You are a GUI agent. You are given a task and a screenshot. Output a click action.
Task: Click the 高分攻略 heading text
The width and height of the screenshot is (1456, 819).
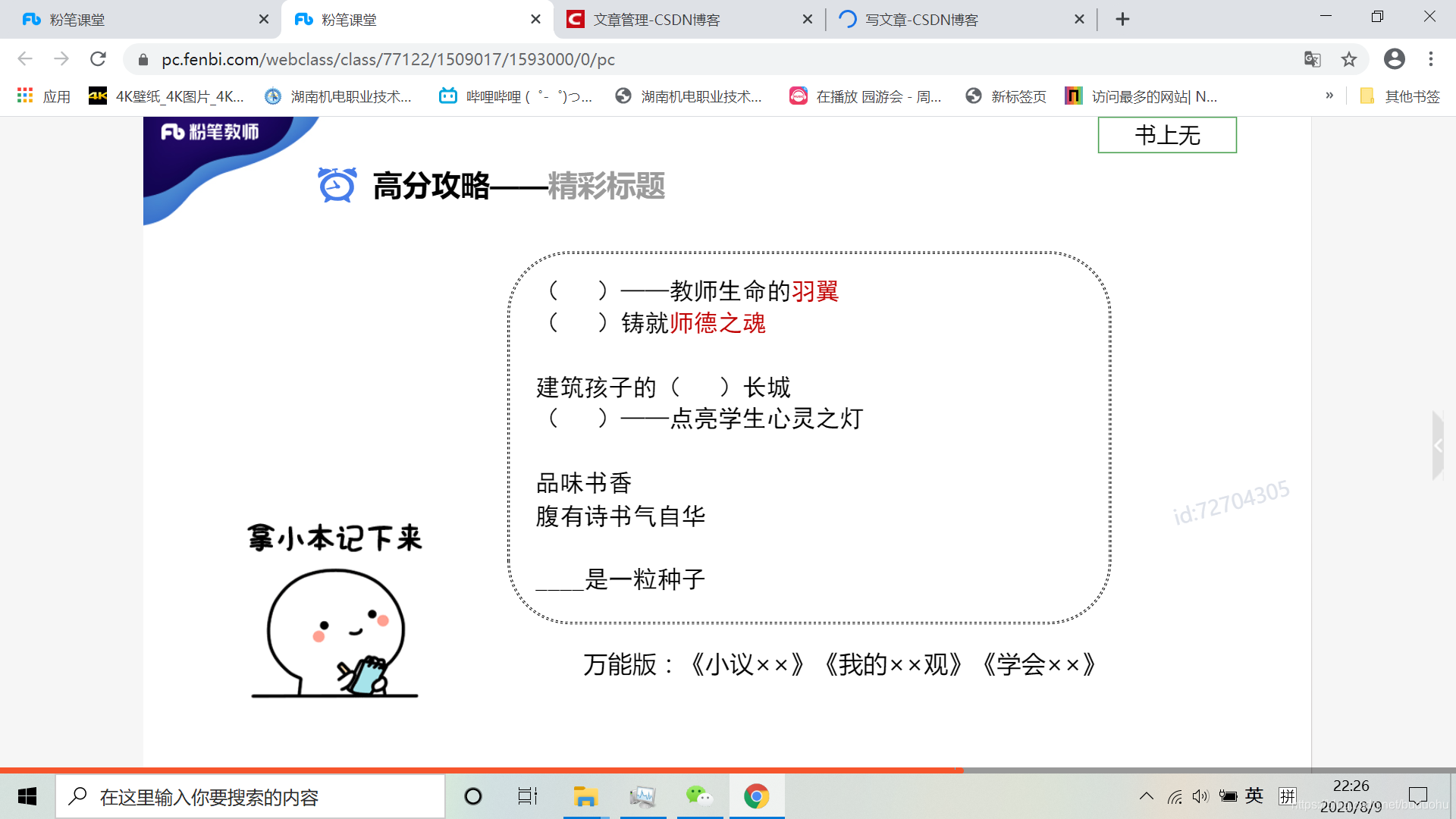point(431,186)
